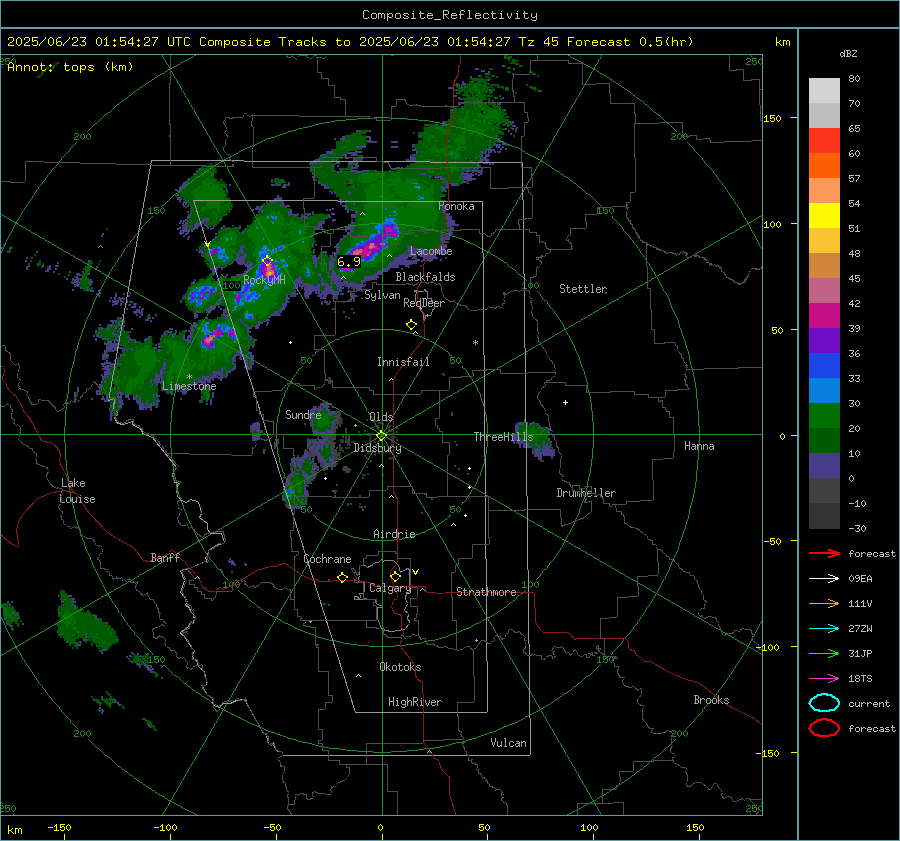Image resolution: width=900 pixels, height=841 pixels.
Task: Click the Calgary city label
Action: (x=390, y=588)
